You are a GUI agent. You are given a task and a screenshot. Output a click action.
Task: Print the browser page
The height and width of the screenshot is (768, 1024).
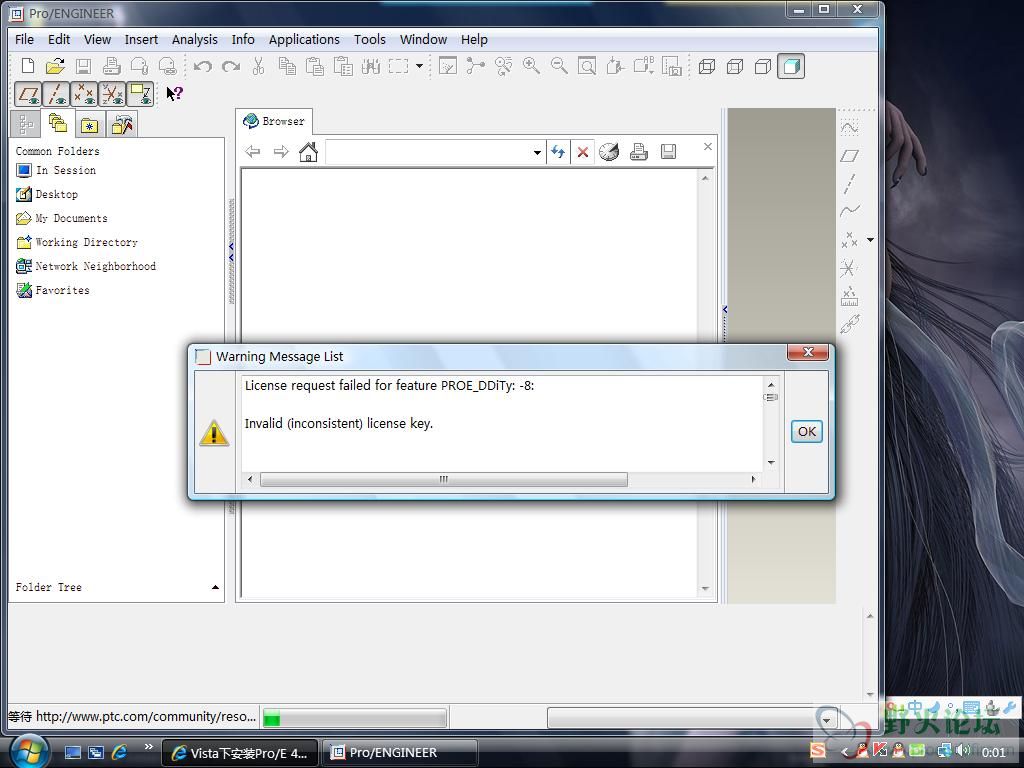point(639,152)
